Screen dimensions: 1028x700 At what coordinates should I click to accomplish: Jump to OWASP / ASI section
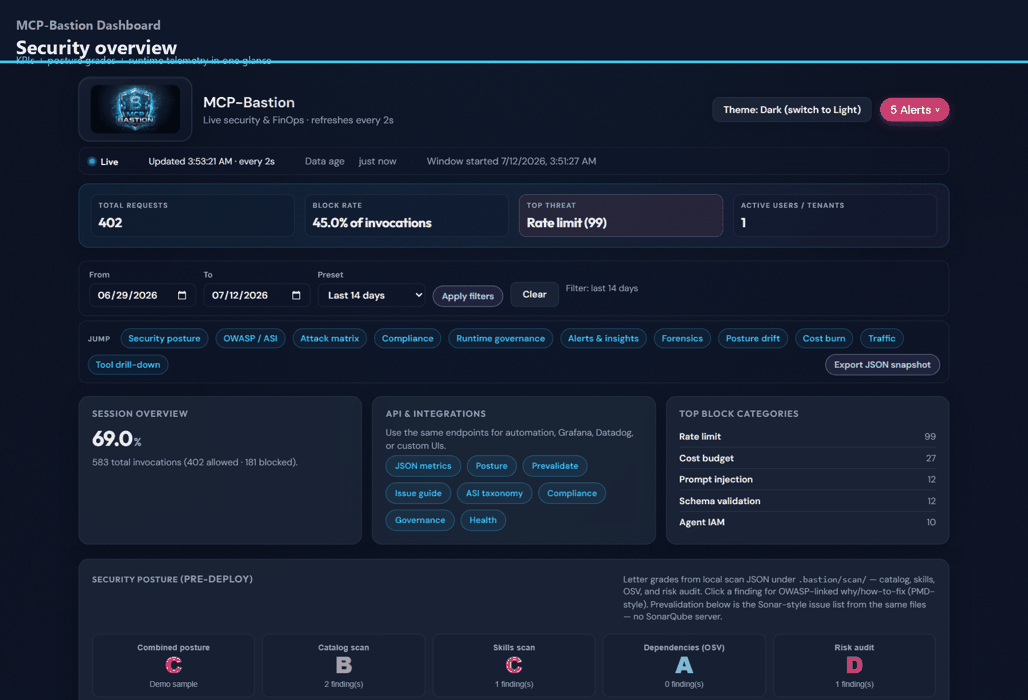(x=250, y=339)
